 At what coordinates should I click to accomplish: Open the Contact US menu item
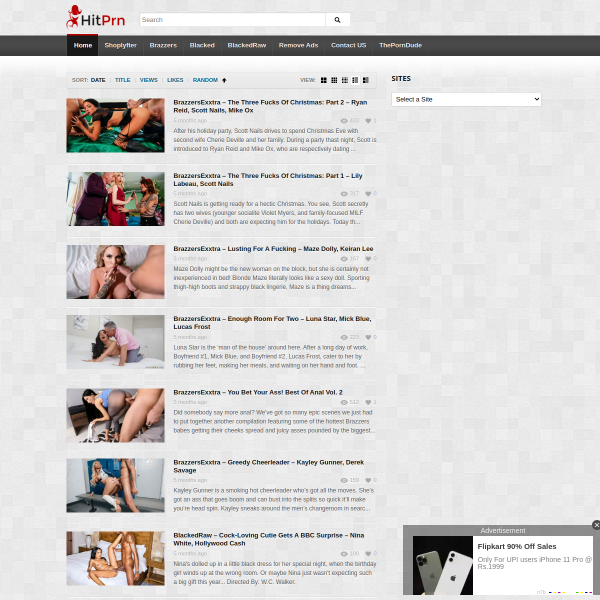coord(349,45)
